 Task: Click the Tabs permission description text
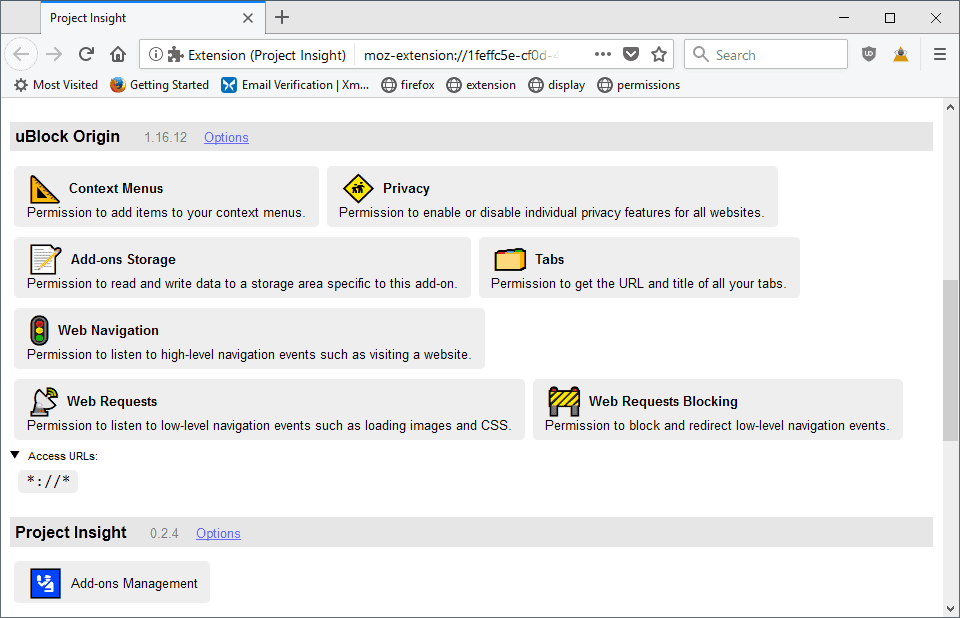tap(639, 284)
